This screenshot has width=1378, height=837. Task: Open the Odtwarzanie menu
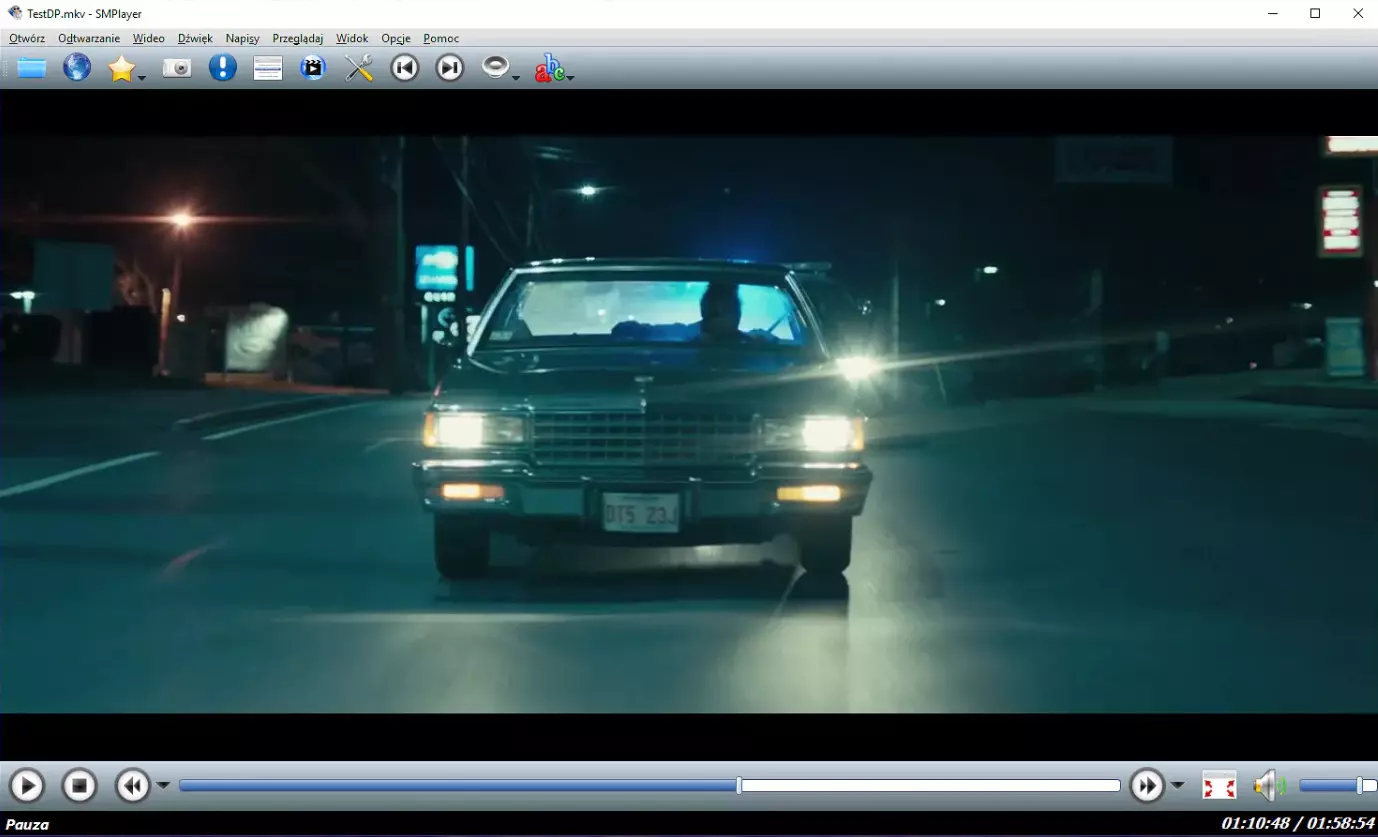click(x=89, y=38)
